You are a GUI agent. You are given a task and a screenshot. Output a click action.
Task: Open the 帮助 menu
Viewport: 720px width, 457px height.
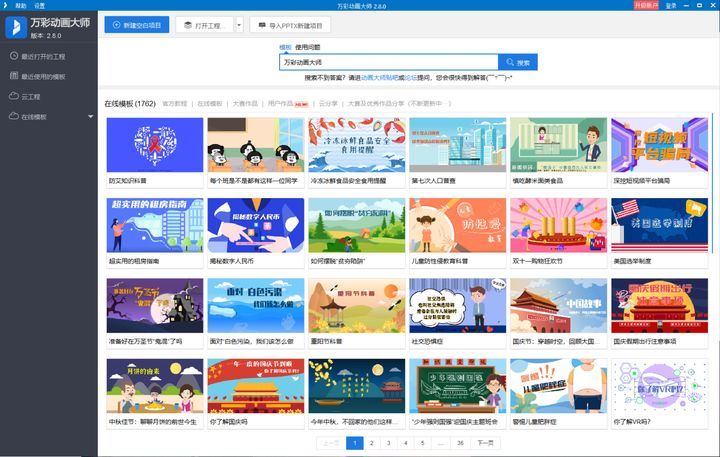pos(21,6)
